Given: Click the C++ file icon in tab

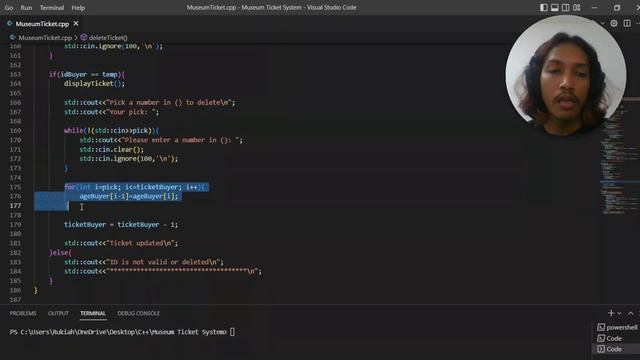Looking at the screenshot, I should click(9, 24).
